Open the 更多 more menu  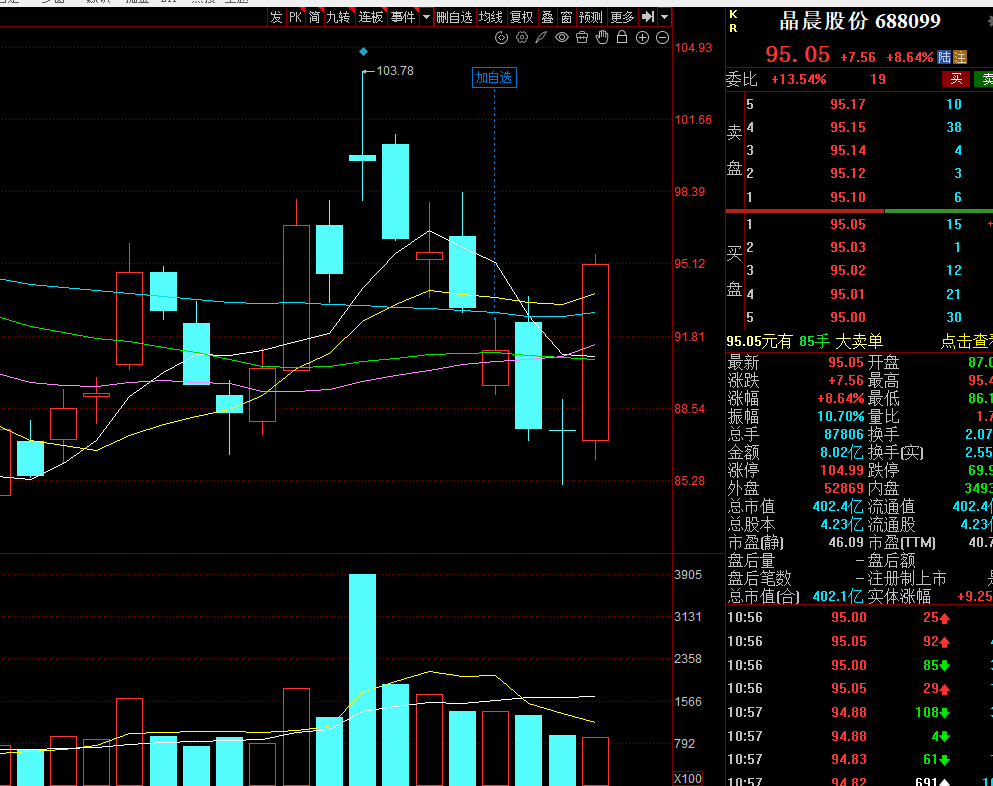623,17
